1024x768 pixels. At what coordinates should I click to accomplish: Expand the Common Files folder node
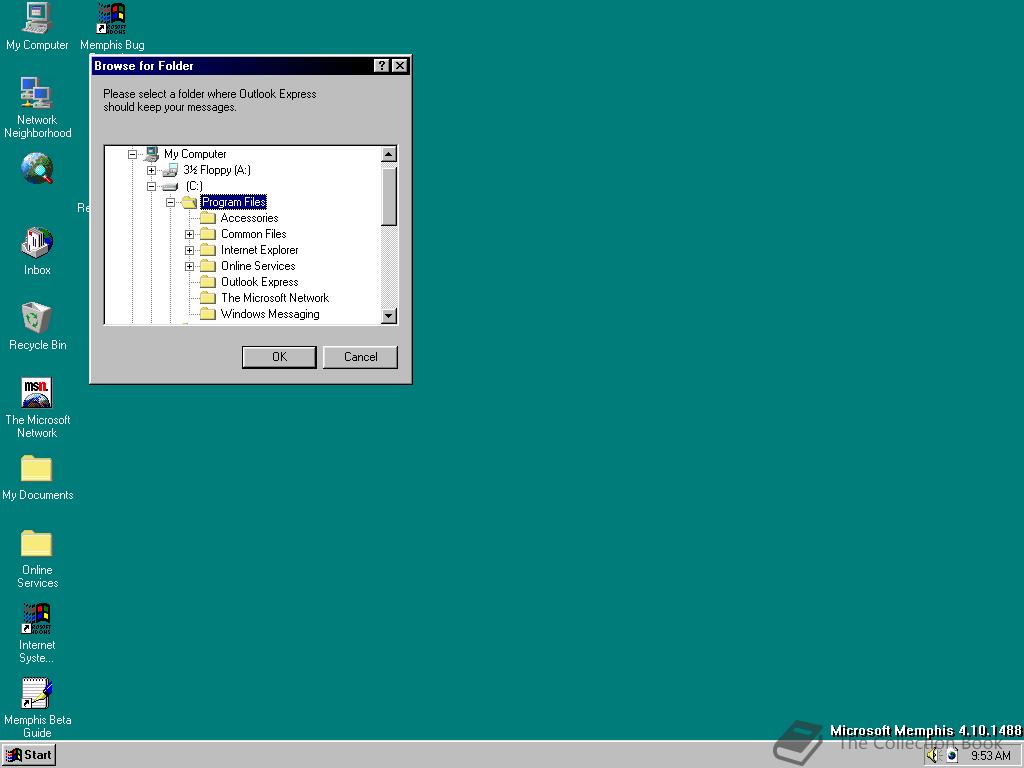click(x=189, y=234)
